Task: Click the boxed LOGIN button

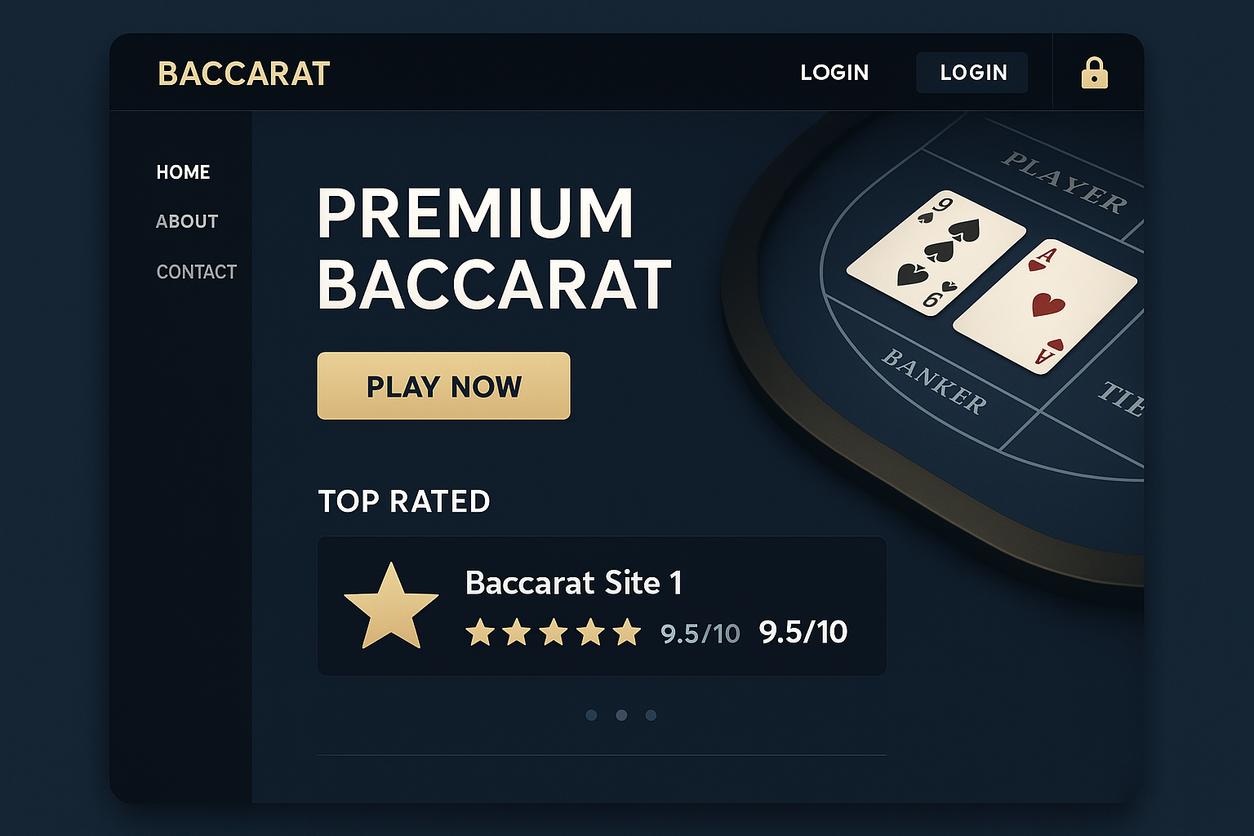Action: [972, 73]
